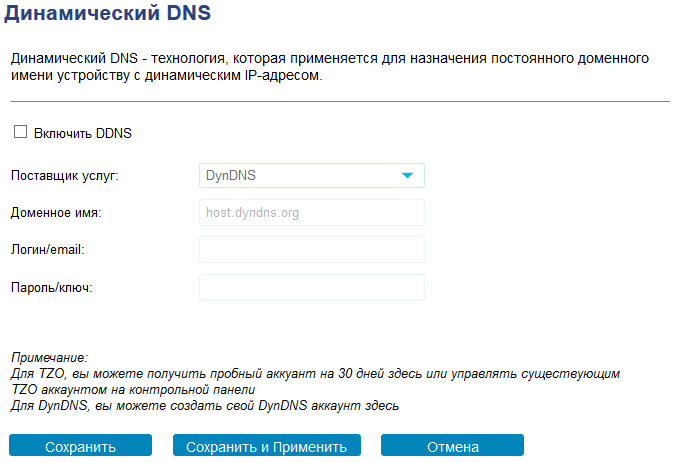Click Сохранить и Применить button
Image resolution: width=680 pixels, height=462 pixels.
(x=267, y=447)
